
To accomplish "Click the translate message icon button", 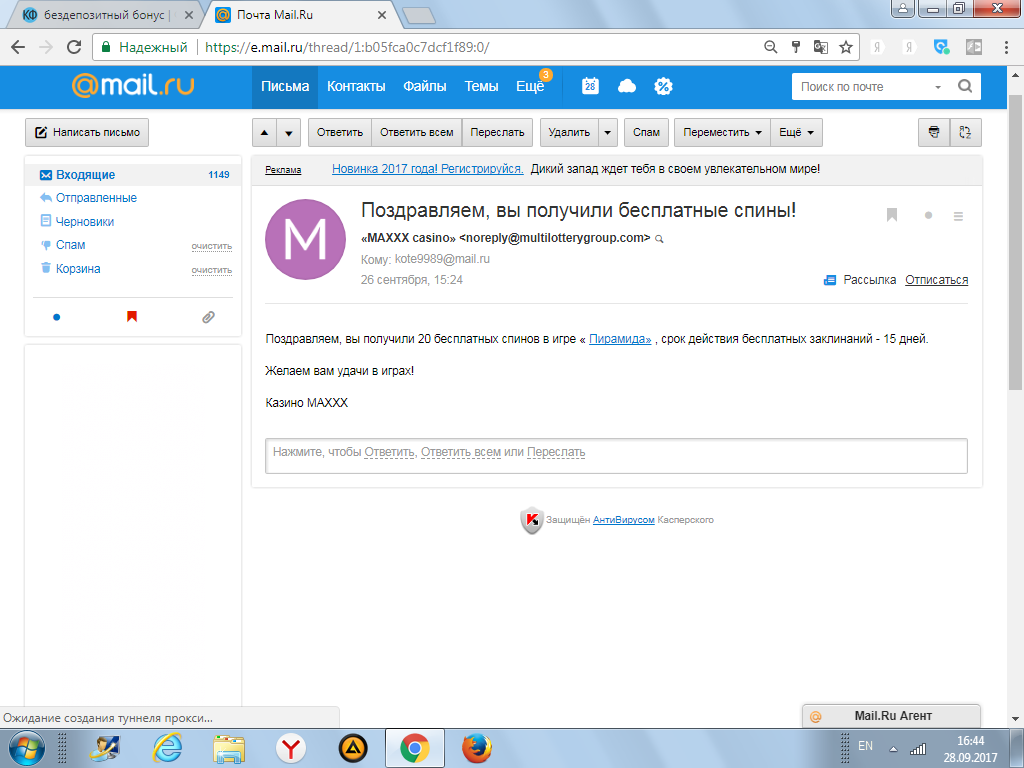I will pyautogui.click(x=965, y=132).
